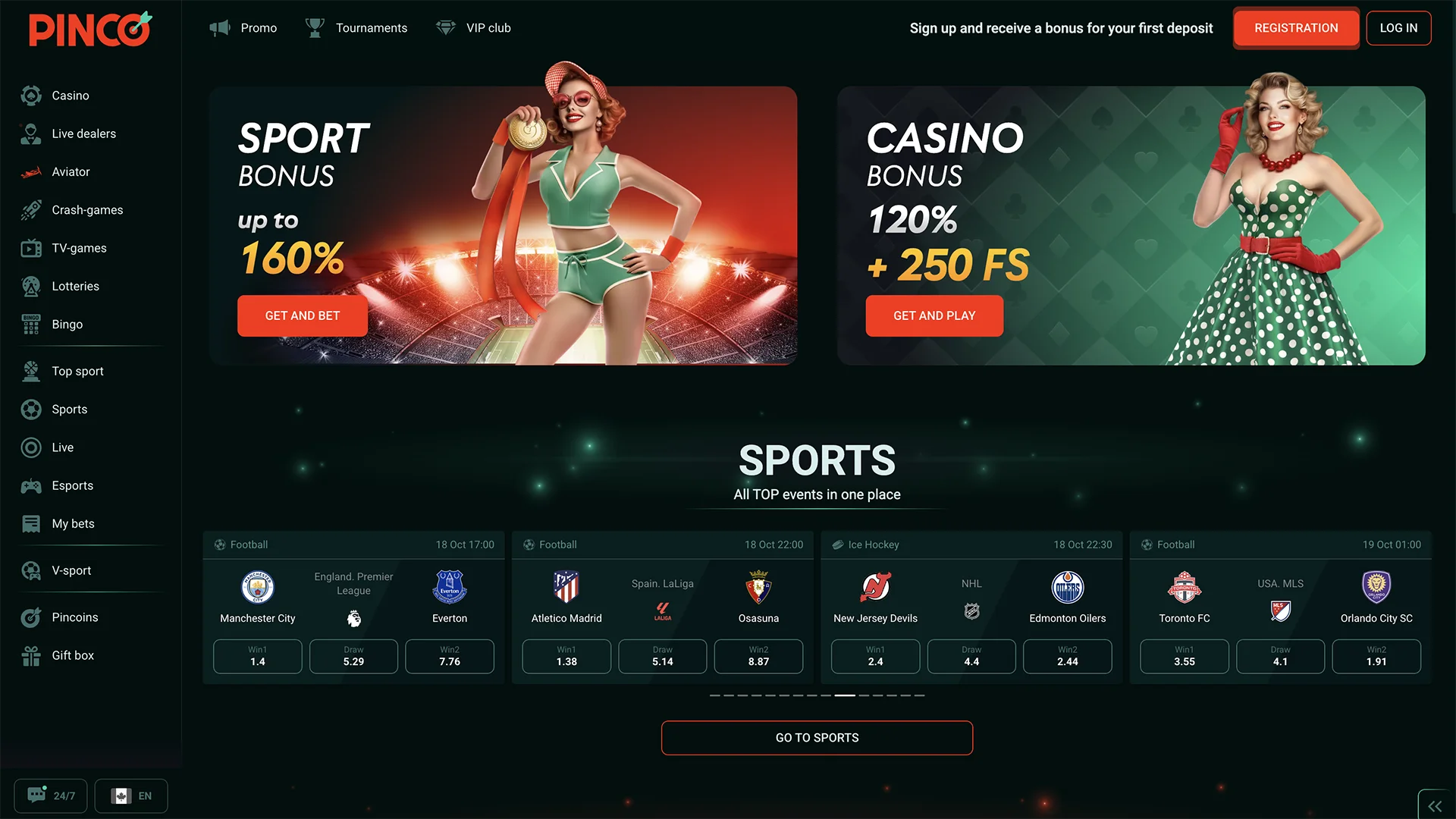
Task: Open Live dealers in the sidebar
Action: pos(83,134)
